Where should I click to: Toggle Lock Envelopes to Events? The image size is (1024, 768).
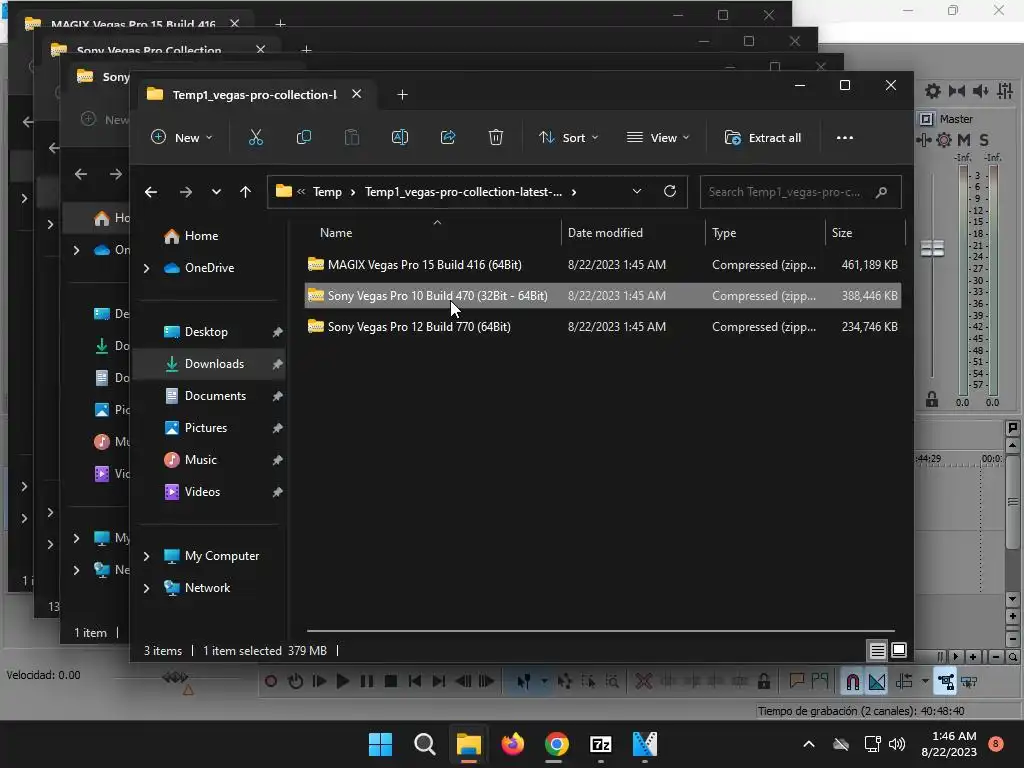click(946, 682)
